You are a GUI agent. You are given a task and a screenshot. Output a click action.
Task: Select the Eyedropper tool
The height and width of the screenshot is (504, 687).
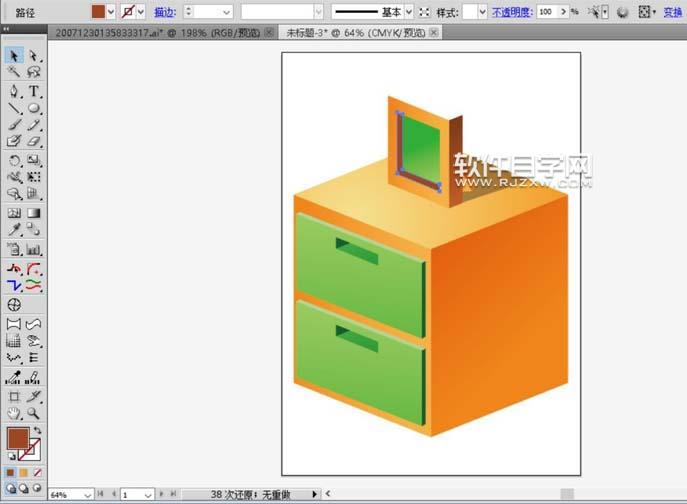click(x=14, y=230)
